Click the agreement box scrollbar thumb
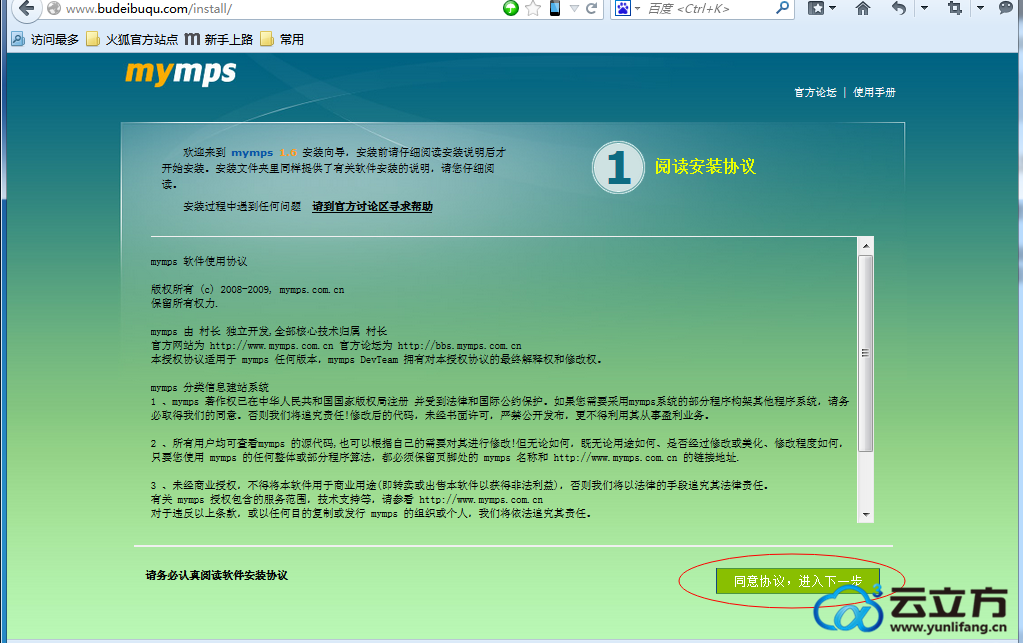Screen dimensions: 1023x643 866,353
